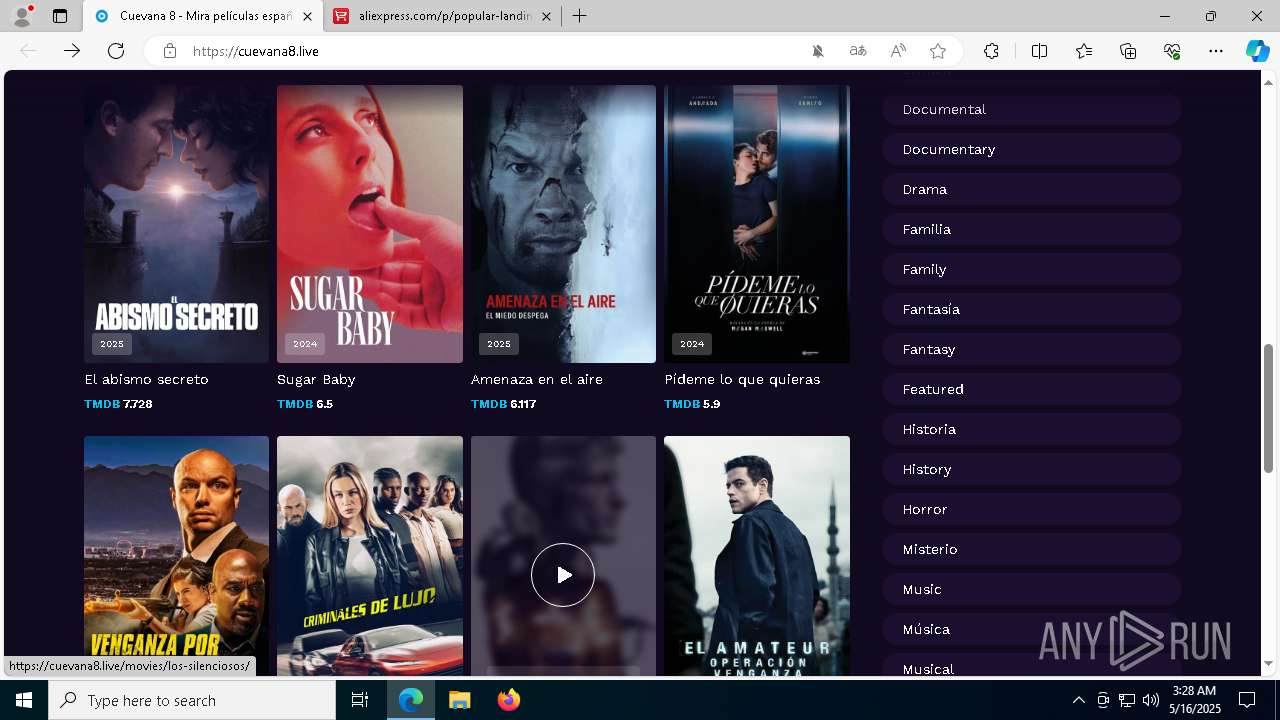
Task: Open File Explorer from taskbar
Action: [x=459, y=700]
